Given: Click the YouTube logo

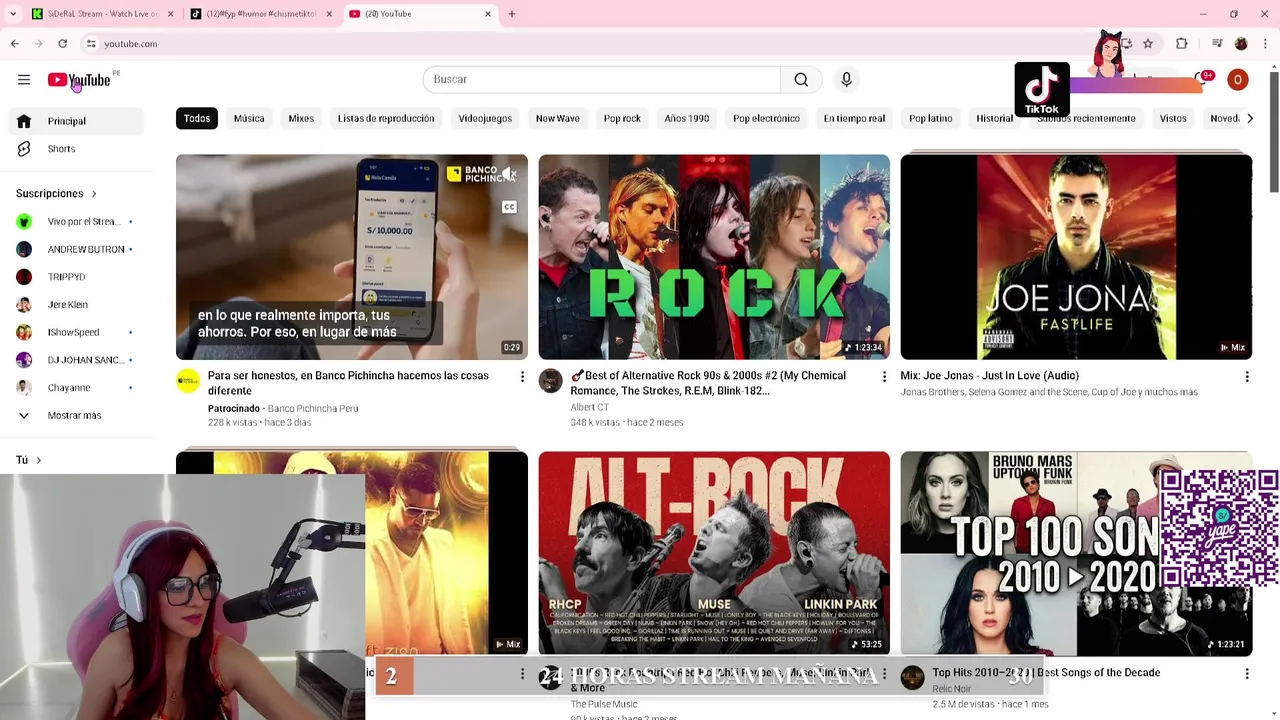Looking at the screenshot, I should click(79, 80).
